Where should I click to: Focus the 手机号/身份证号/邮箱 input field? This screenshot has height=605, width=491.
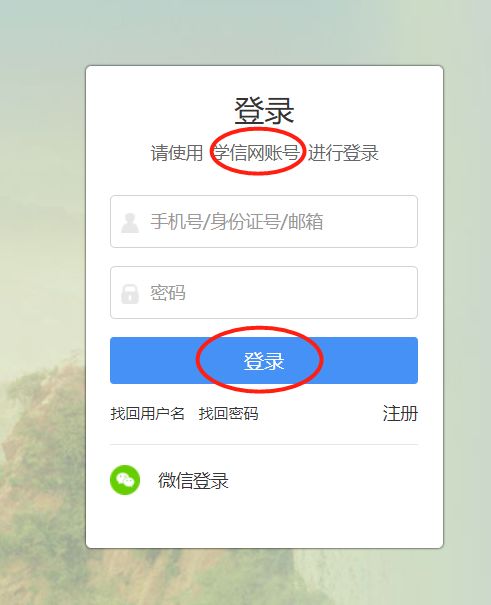(264, 221)
